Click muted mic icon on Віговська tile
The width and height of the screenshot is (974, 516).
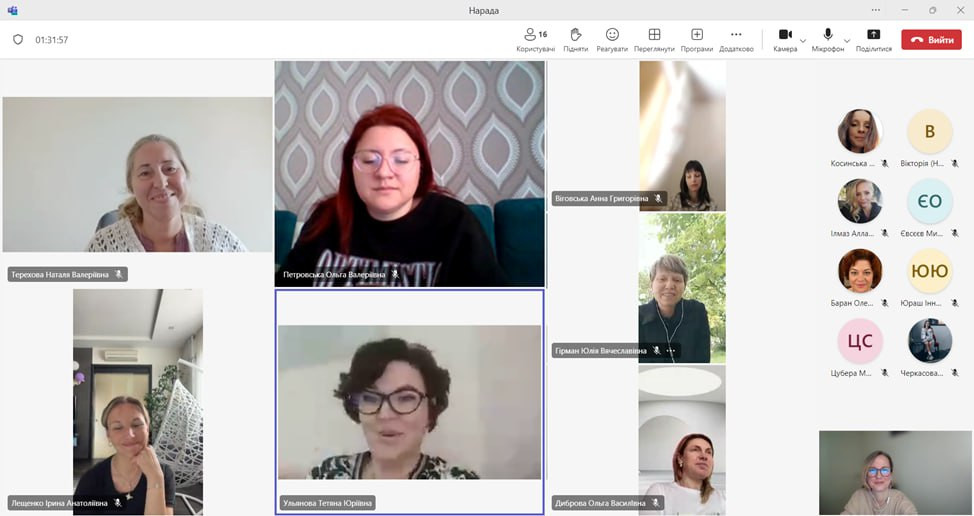(658, 199)
